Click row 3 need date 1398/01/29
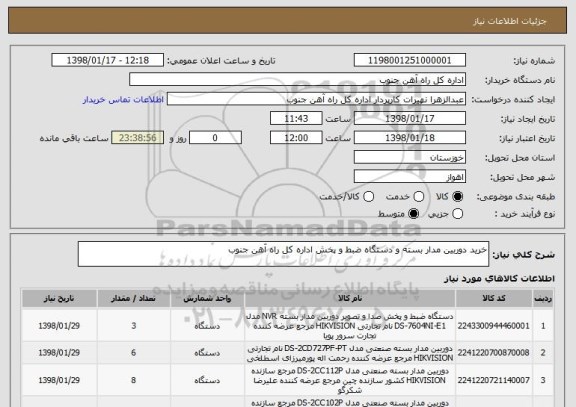 coord(59,380)
